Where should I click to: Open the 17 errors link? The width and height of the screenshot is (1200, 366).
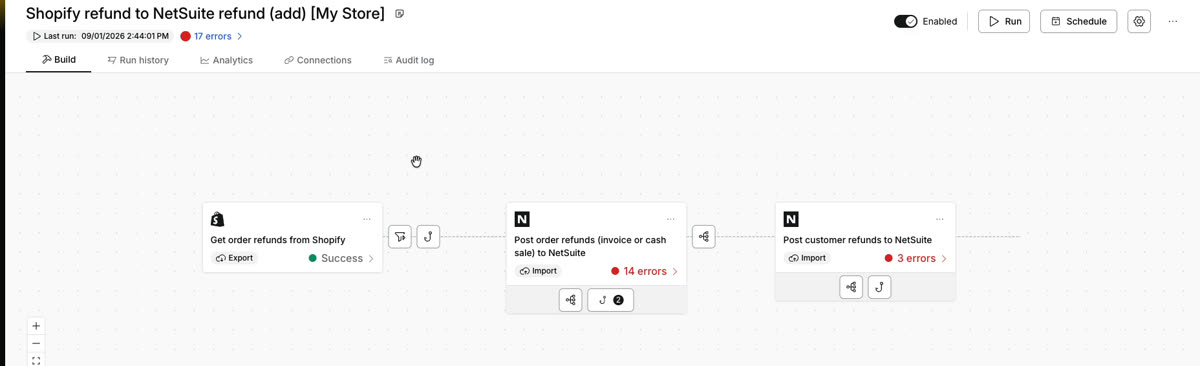coord(212,36)
